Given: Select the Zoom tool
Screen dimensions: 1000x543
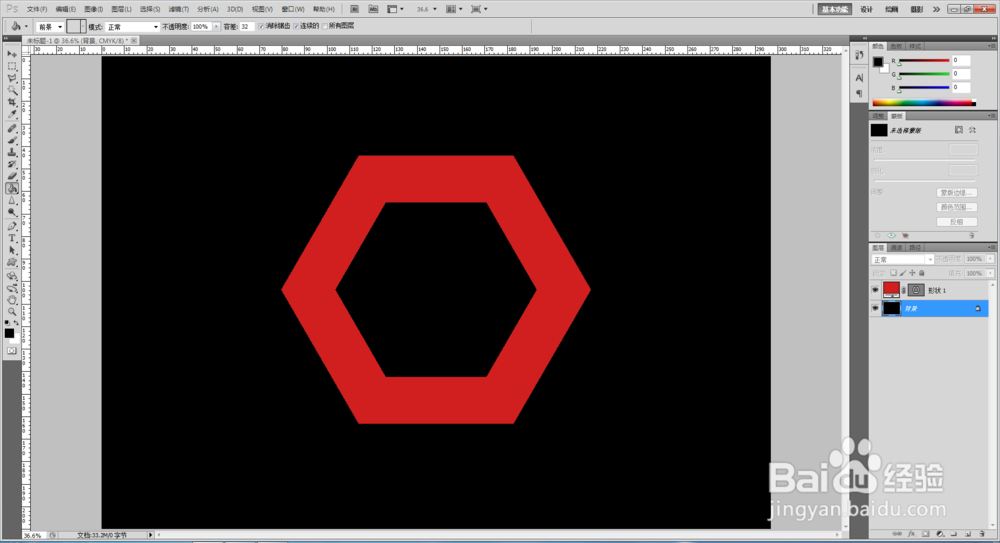Looking at the screenshot, I should pyautogui.click(x=12, y=313).
